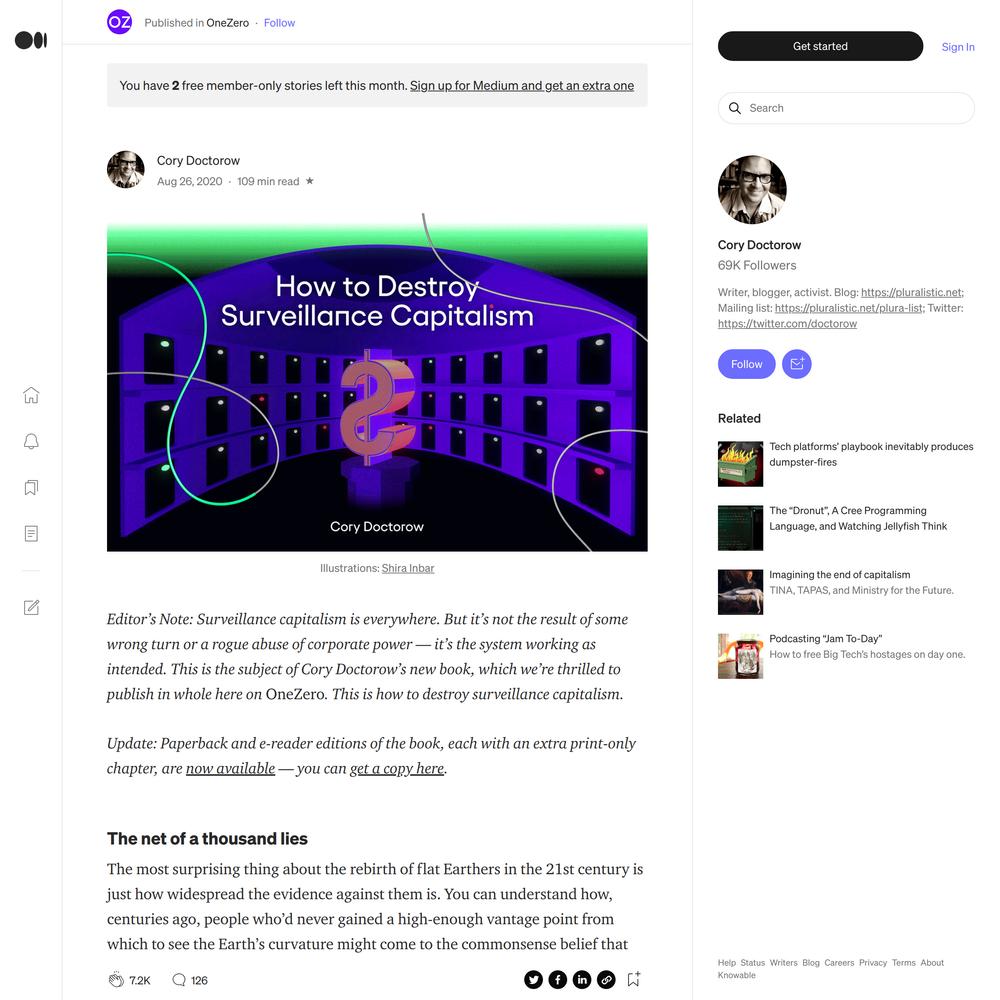
Task: Click the Get started button
Action: [x=820, y=46]
